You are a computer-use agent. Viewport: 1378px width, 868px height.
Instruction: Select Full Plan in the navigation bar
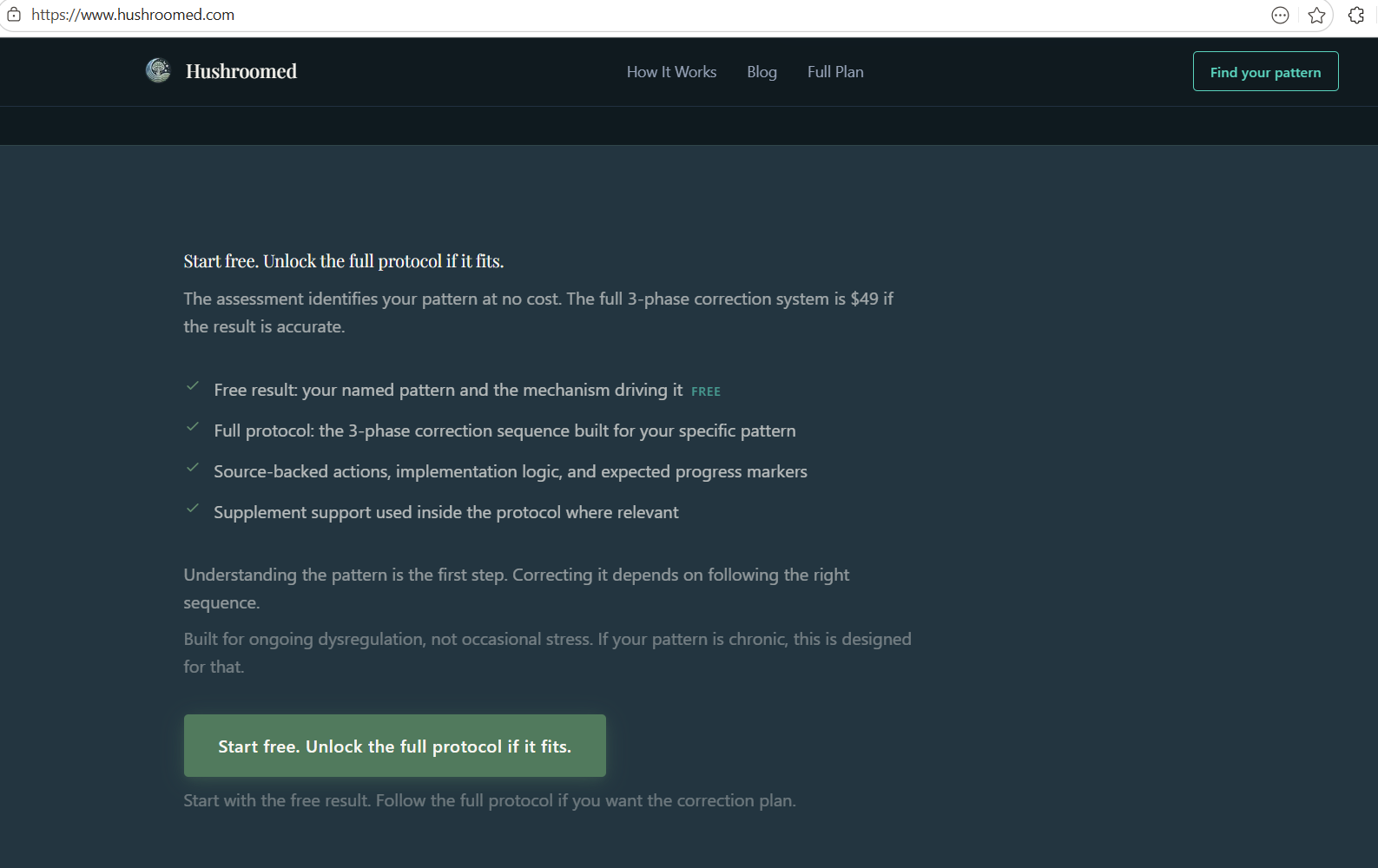point(834,71)
